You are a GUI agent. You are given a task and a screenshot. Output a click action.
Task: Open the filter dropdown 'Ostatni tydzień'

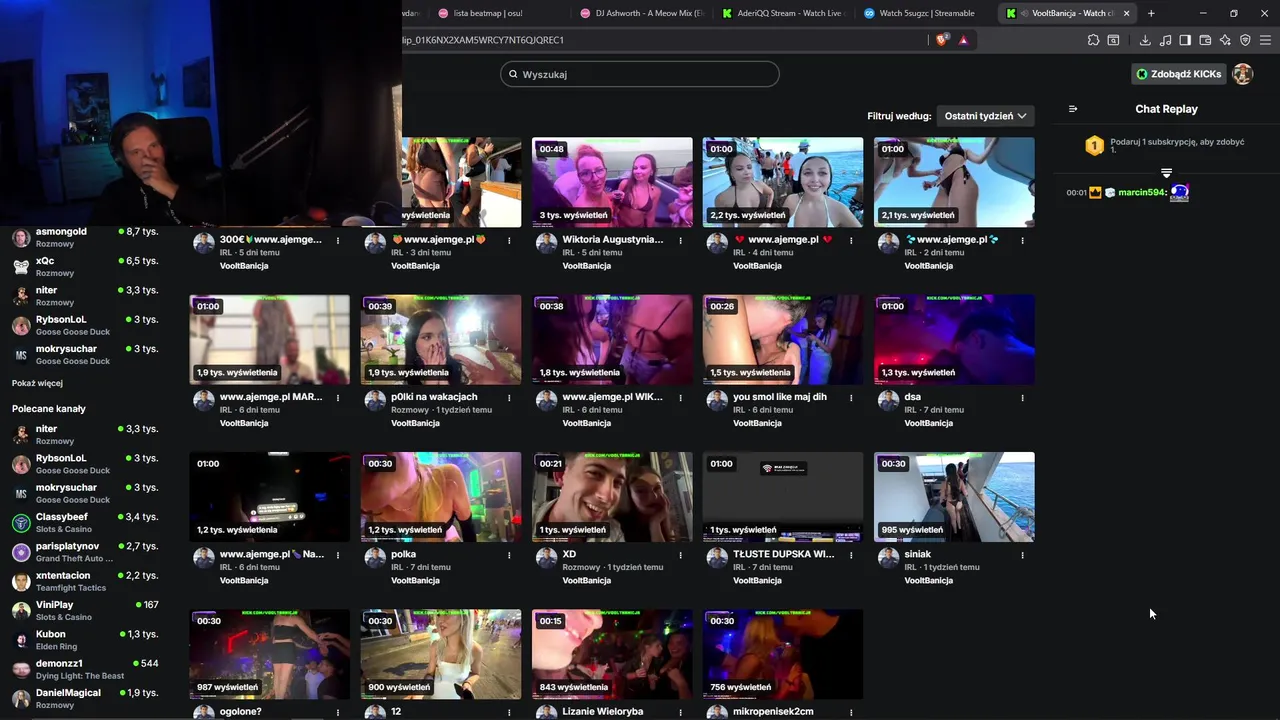click(985, 116)
